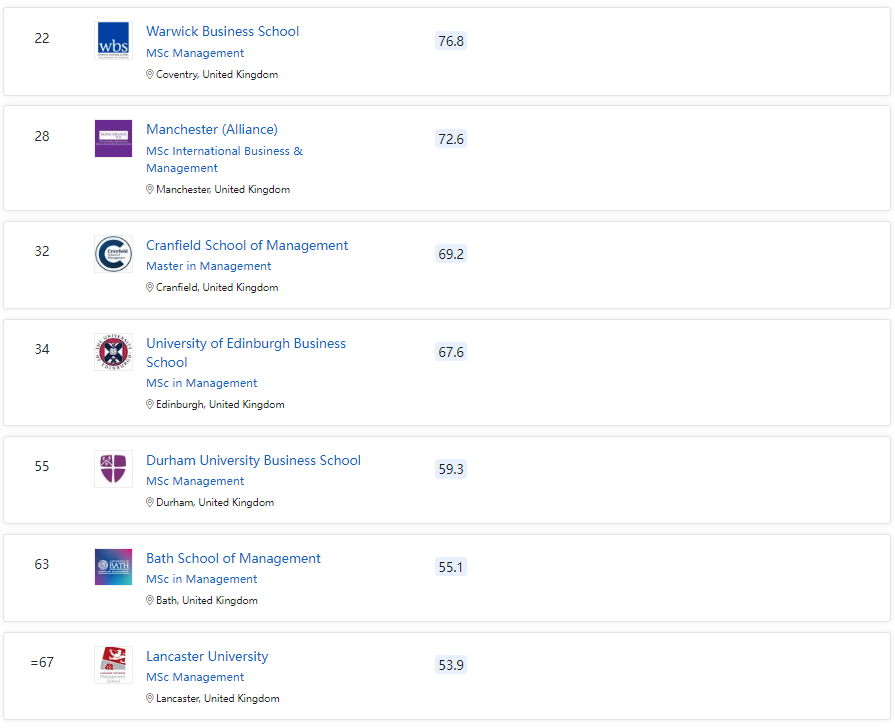Click the Durham University shield logo
Screen dimensions: 895x728
114,469
